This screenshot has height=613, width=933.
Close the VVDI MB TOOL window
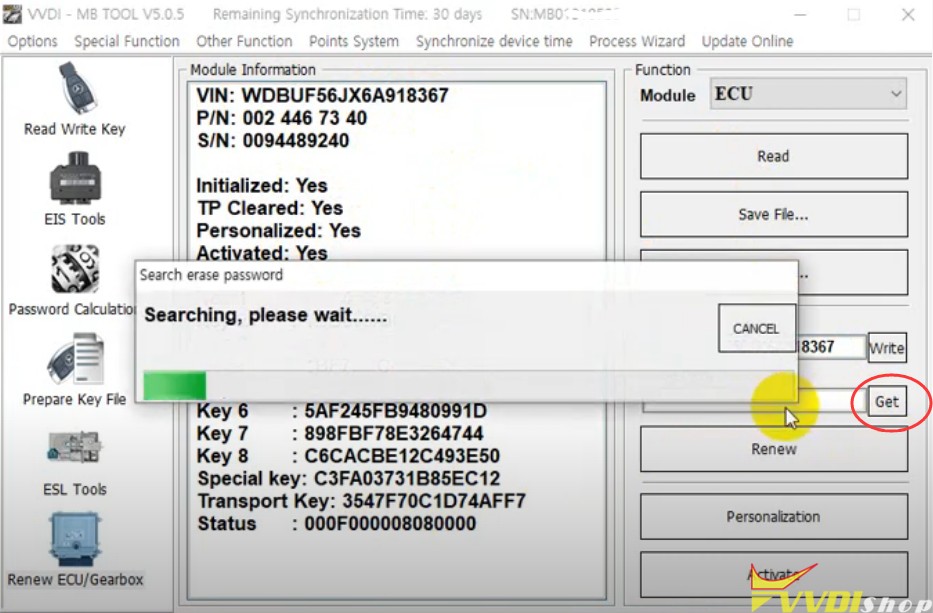908,14
